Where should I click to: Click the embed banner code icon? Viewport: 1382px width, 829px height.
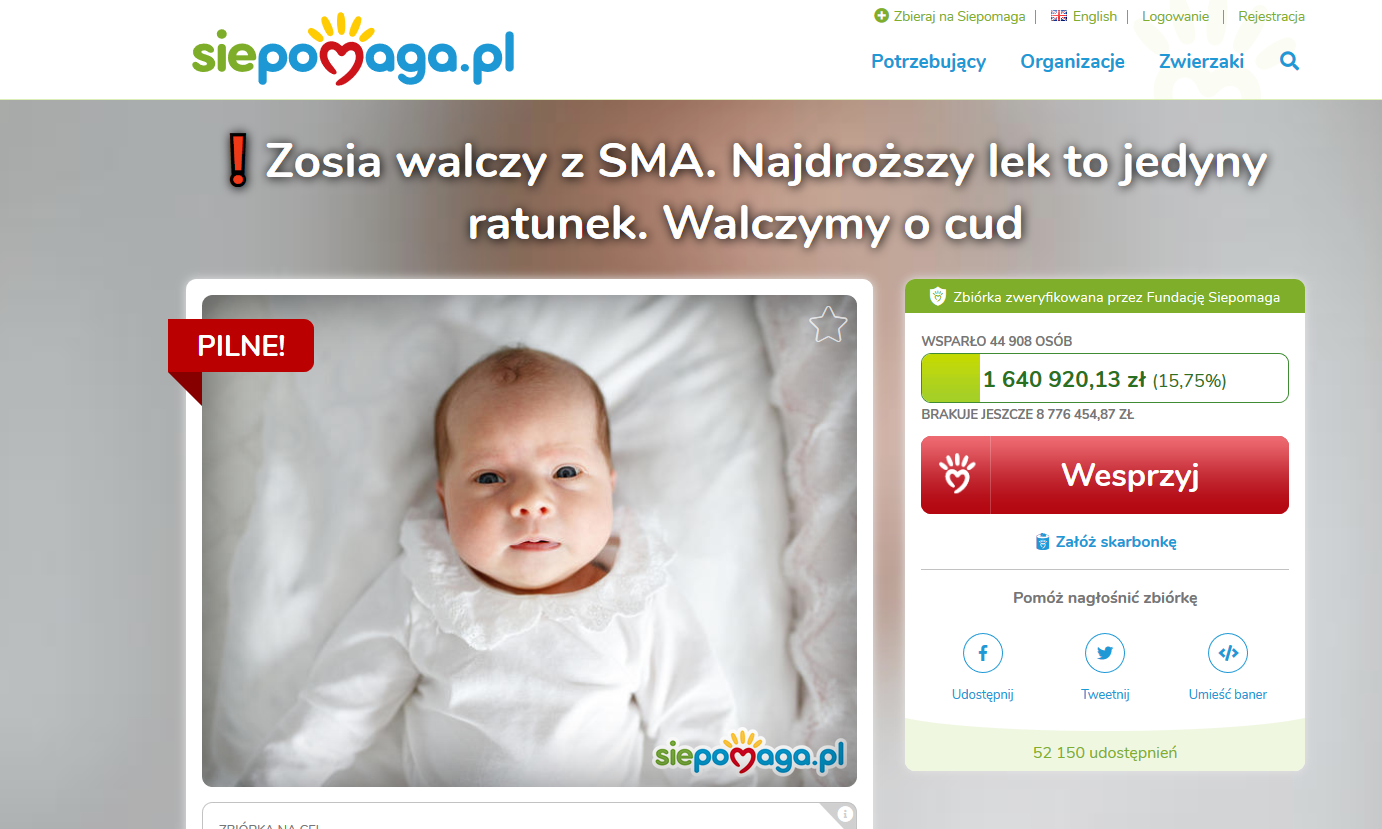point(1228,653)
